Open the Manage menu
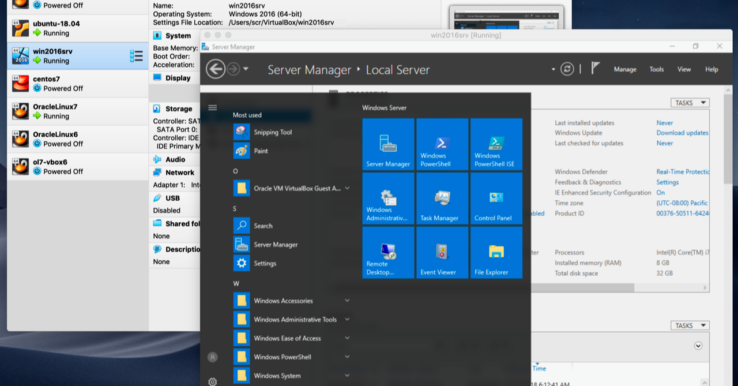 [625, 69]
